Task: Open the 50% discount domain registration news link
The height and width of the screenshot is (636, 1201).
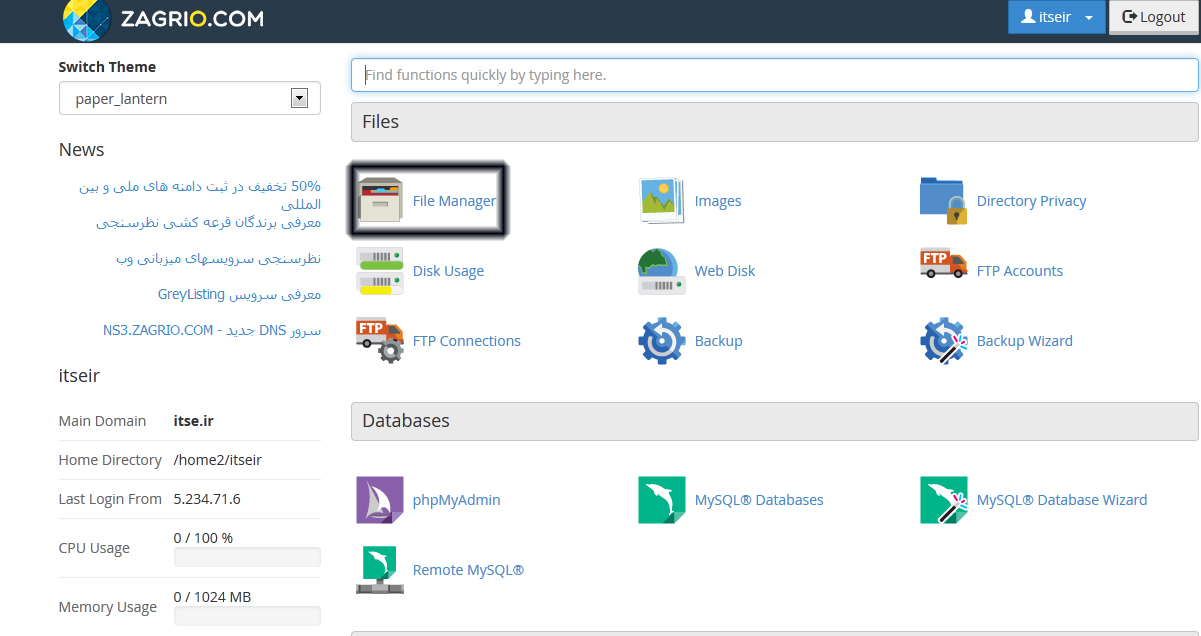Action: (200, 195)
